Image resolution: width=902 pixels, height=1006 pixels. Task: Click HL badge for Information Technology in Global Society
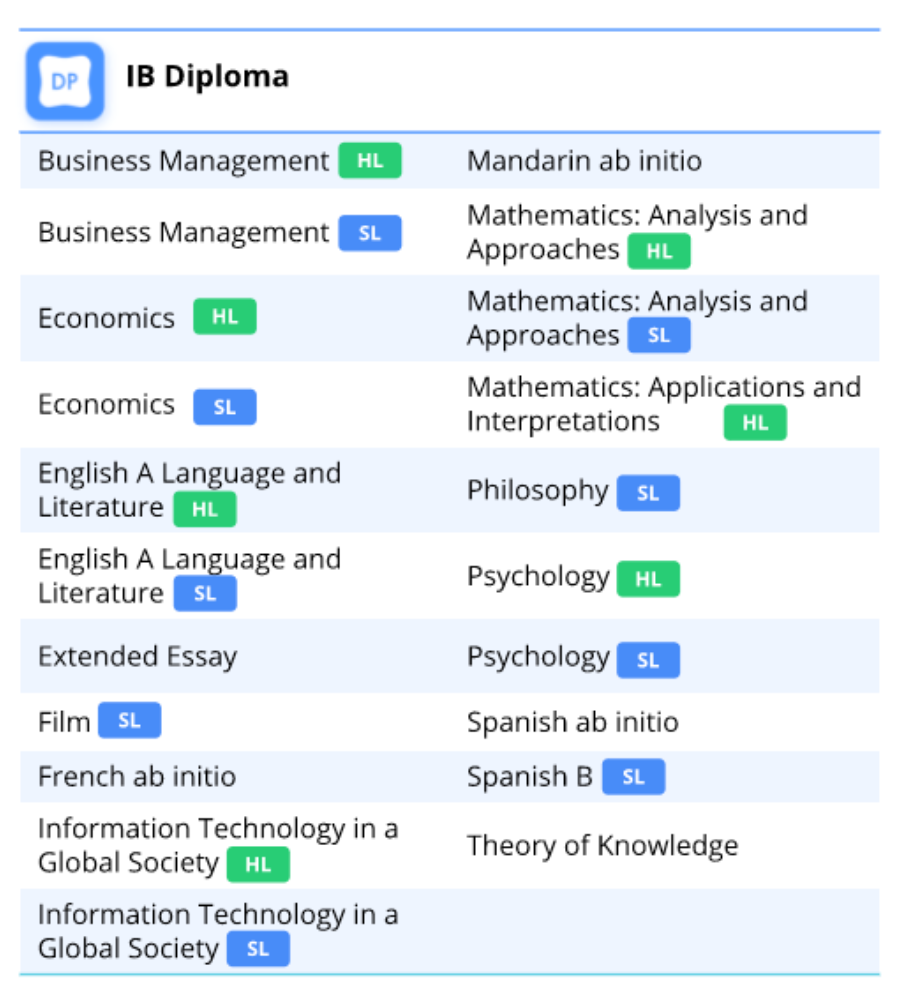point(258,865)
